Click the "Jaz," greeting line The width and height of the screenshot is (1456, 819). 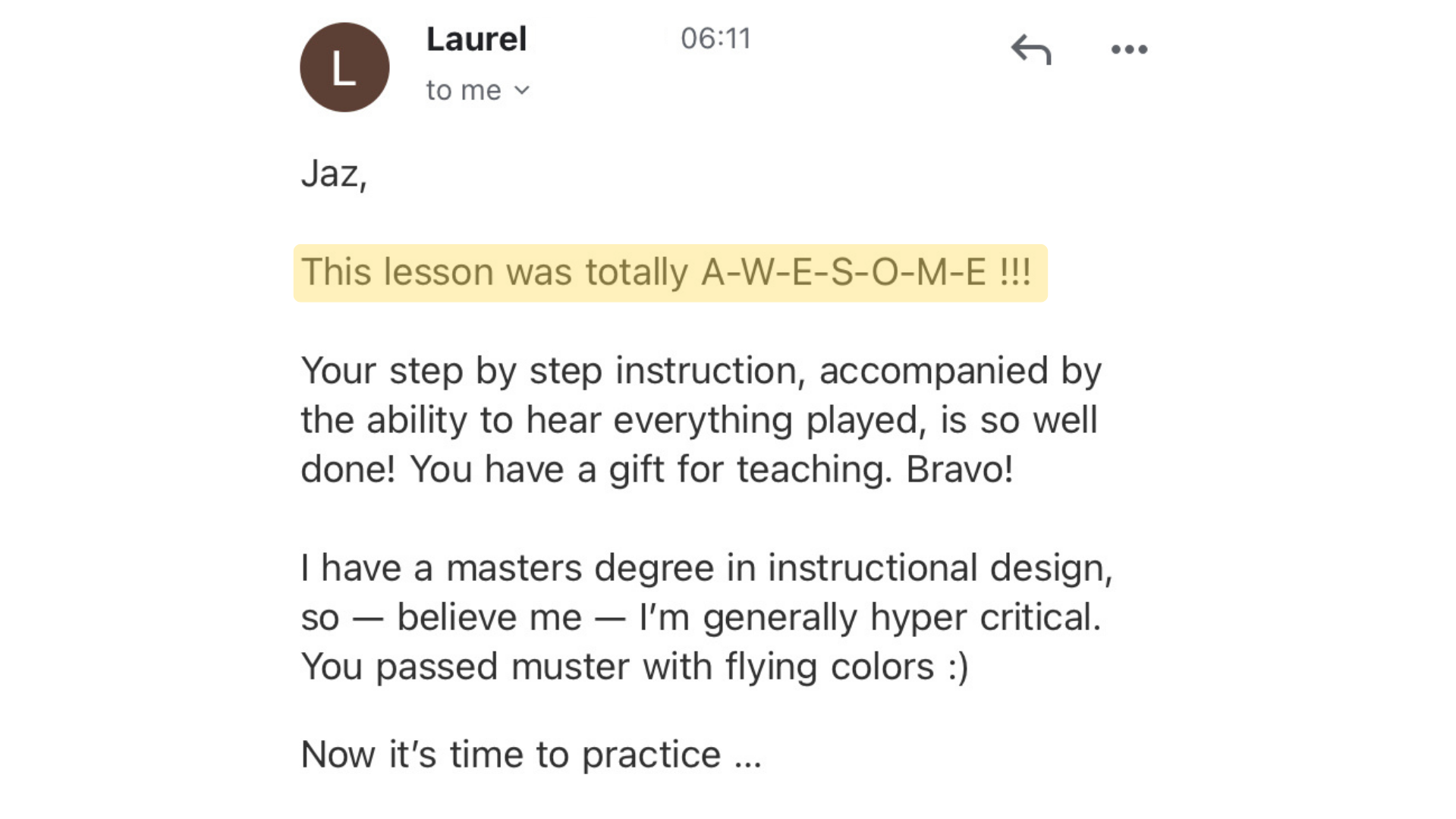tap(334, 174)
